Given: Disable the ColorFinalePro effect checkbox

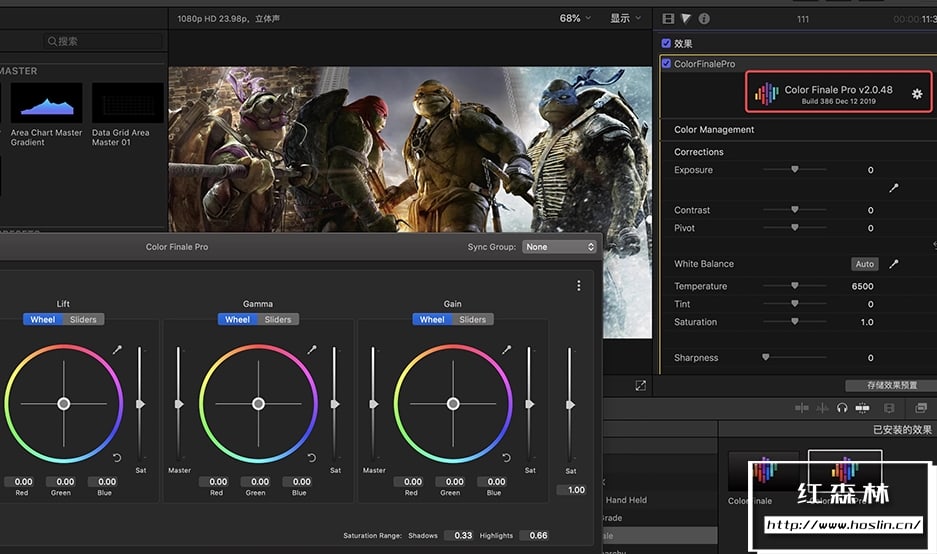Looking at the screenshot, I should 666,63.
